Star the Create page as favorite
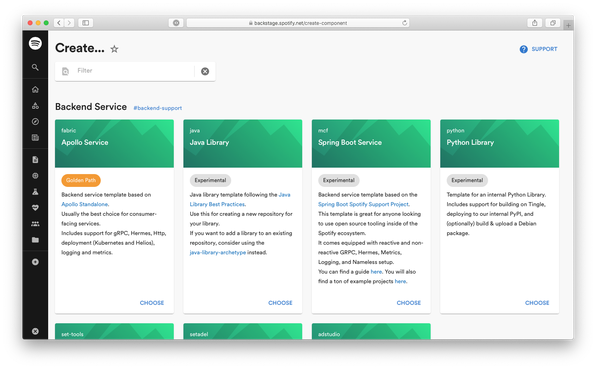The image size is (596, 369). click(114, 49)
